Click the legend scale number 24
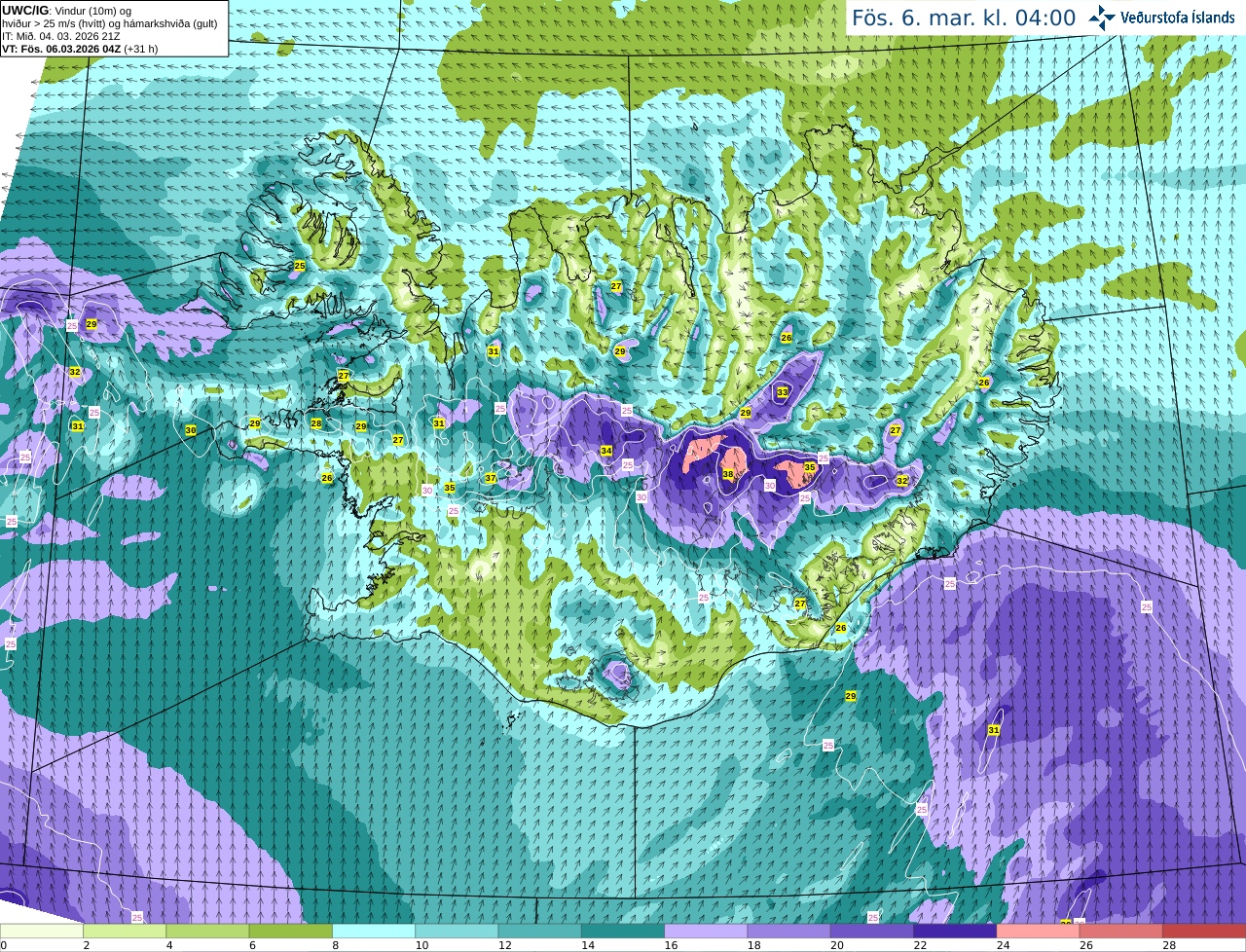 pos(1002,945)
